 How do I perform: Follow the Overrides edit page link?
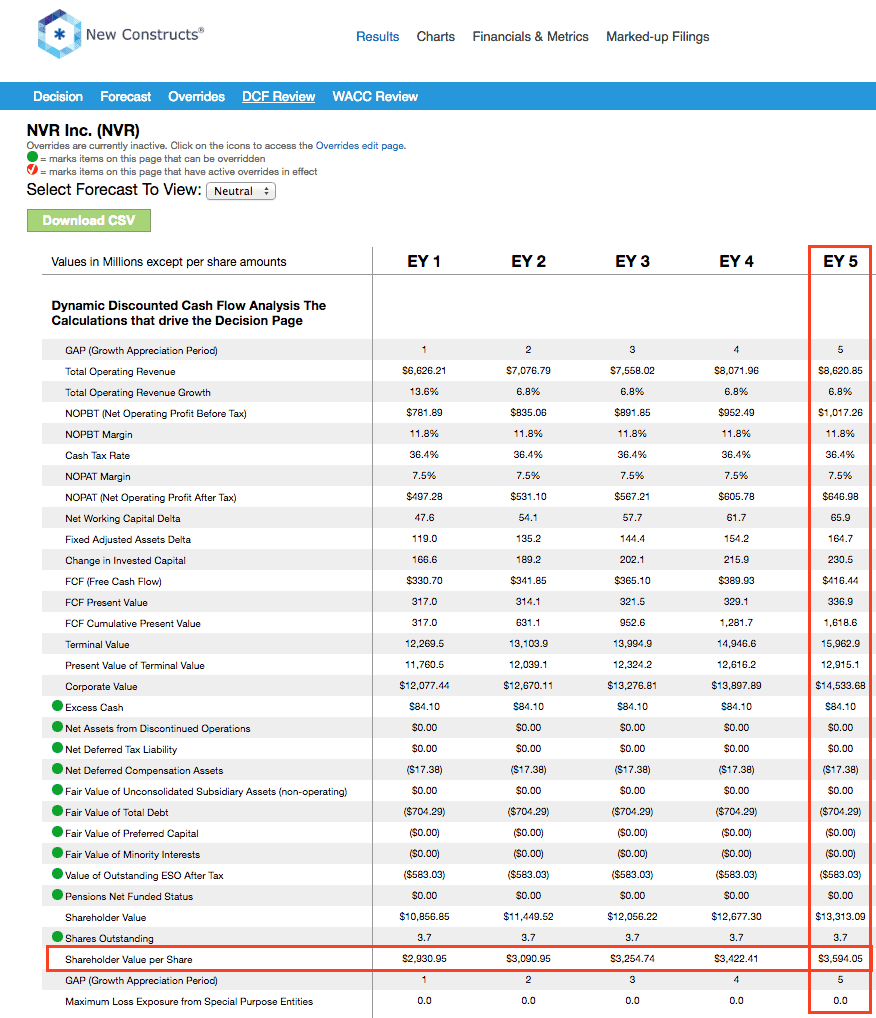(x=360, y=146)
